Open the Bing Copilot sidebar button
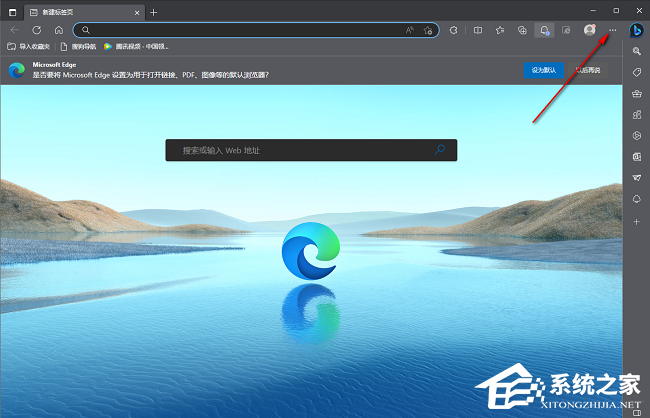This screenshot has height=418, width=650. [636, 30]
